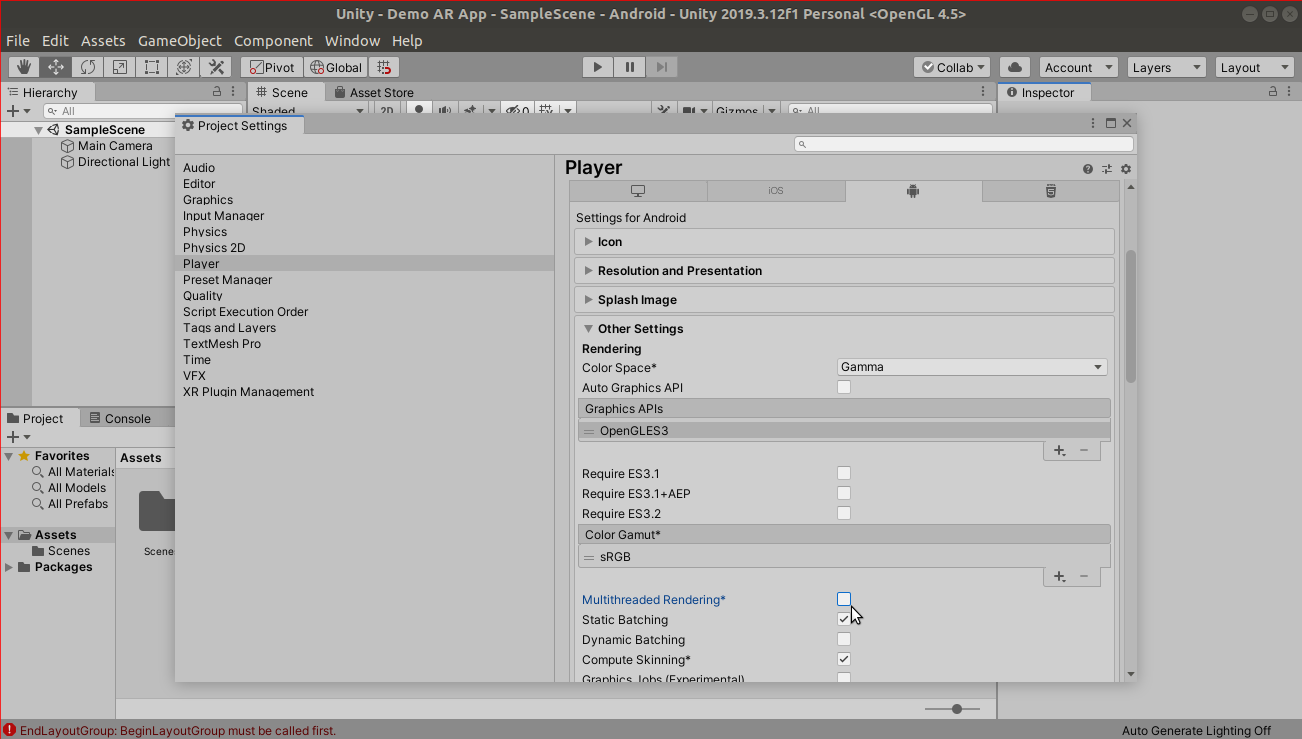Switch to WebGL HTML5 platform tab
Viewport: 1302px width, 739px height.
1051,191
